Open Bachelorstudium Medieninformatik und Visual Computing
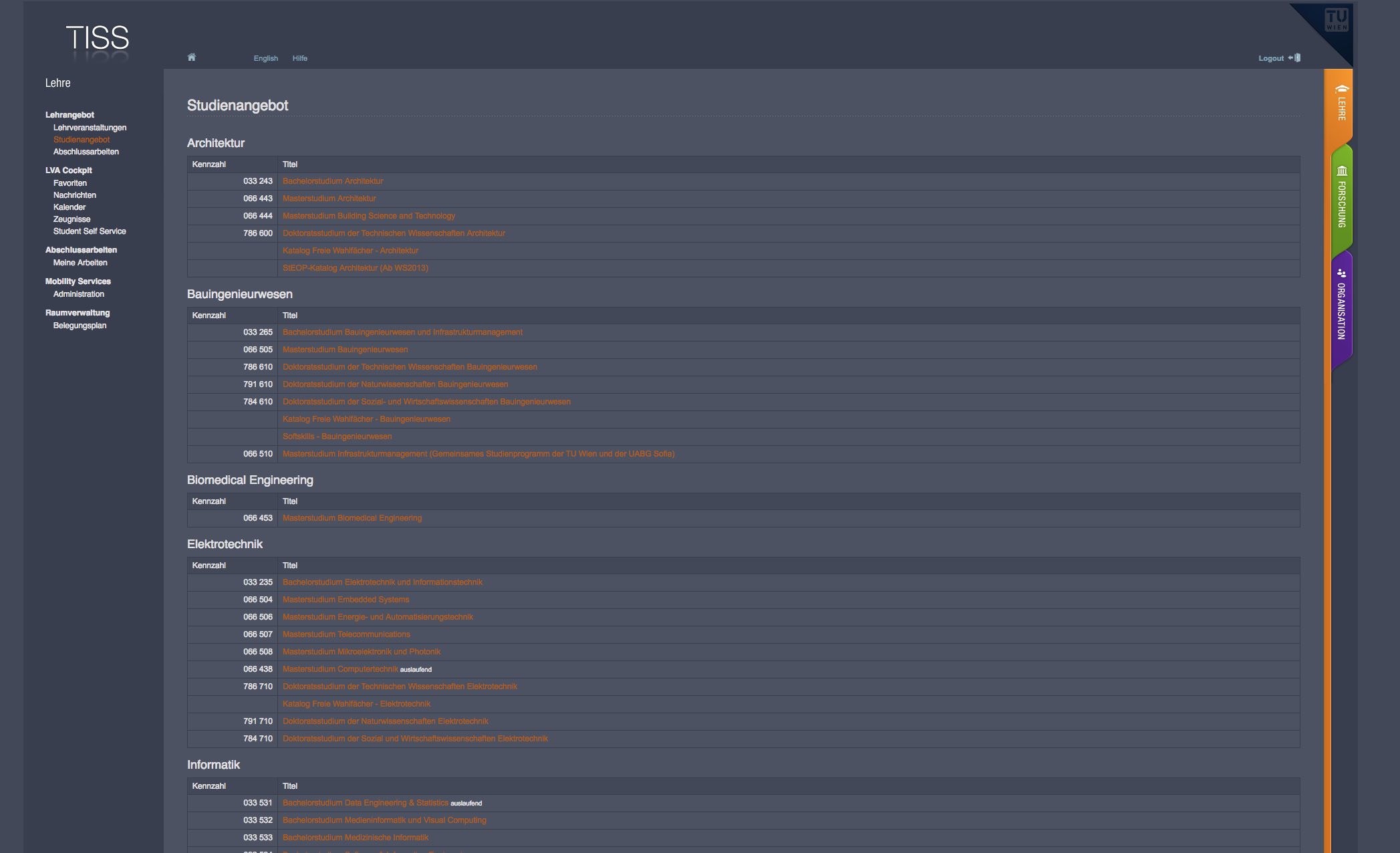Screen dimensions: 1400x853 point(384,820)
